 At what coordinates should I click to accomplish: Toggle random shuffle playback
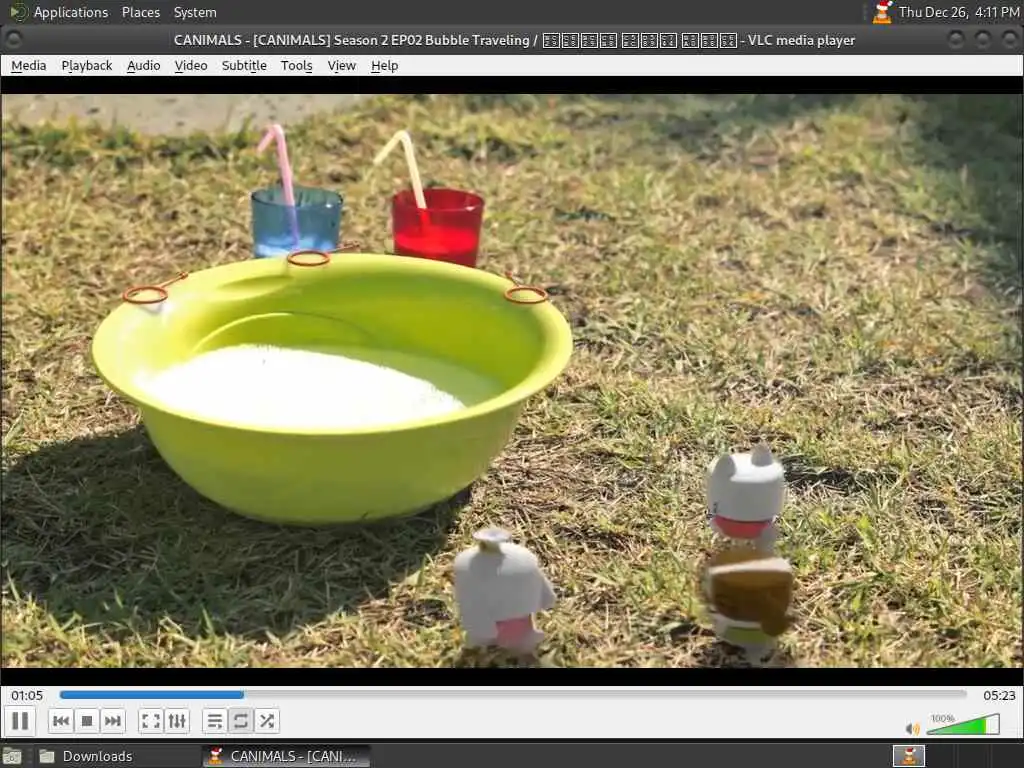266,721
